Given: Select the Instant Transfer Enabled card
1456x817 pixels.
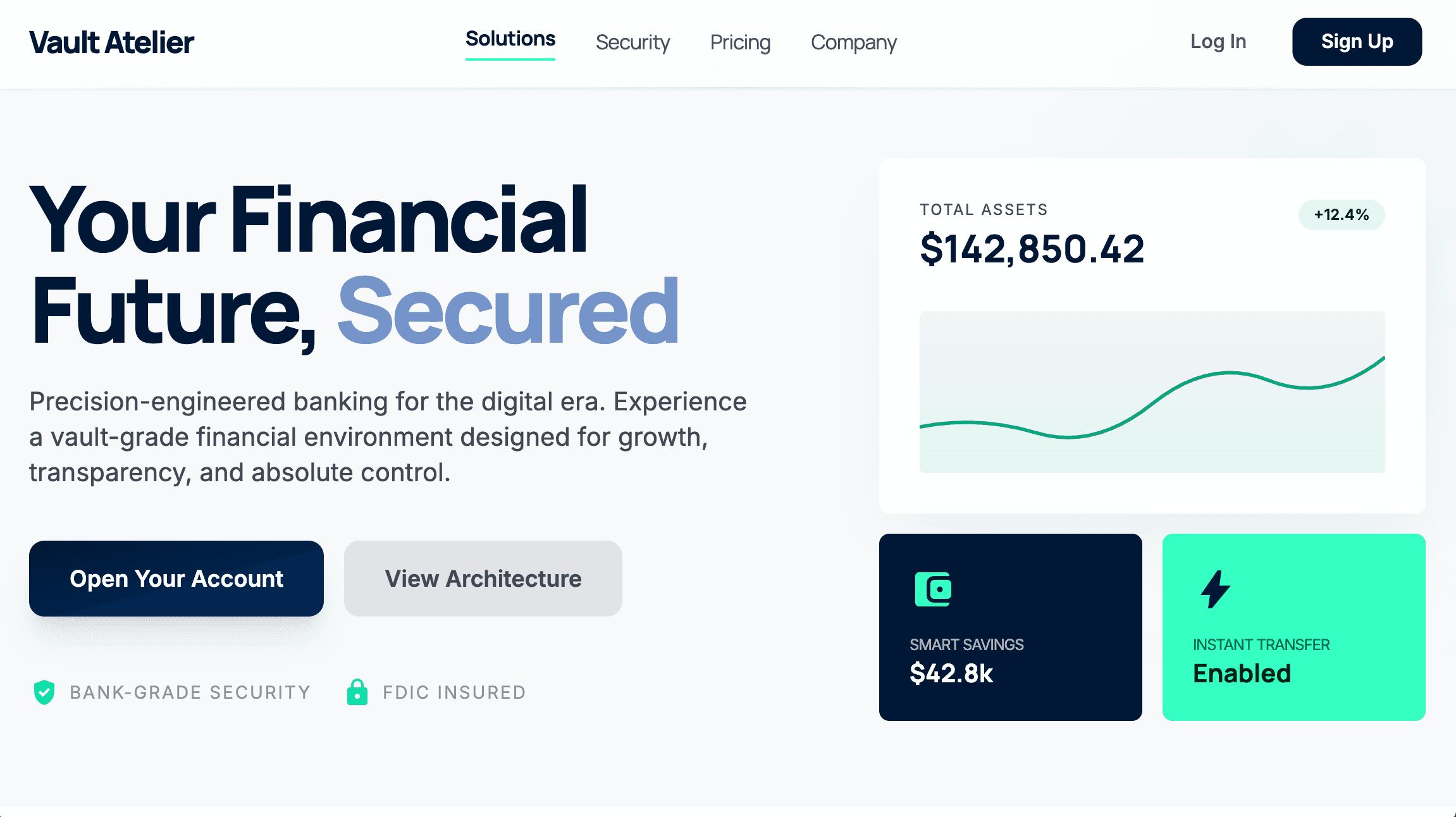Looking at the screenshot, I should click(1293, 658).
